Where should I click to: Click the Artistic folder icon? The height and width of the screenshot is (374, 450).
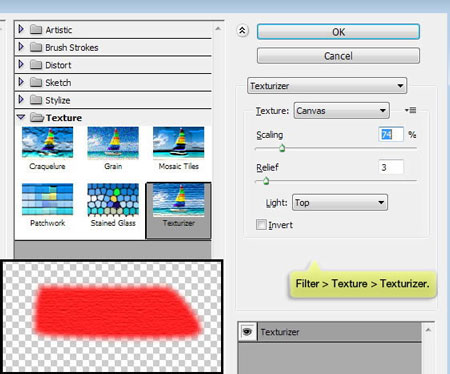tap(36, 30)
